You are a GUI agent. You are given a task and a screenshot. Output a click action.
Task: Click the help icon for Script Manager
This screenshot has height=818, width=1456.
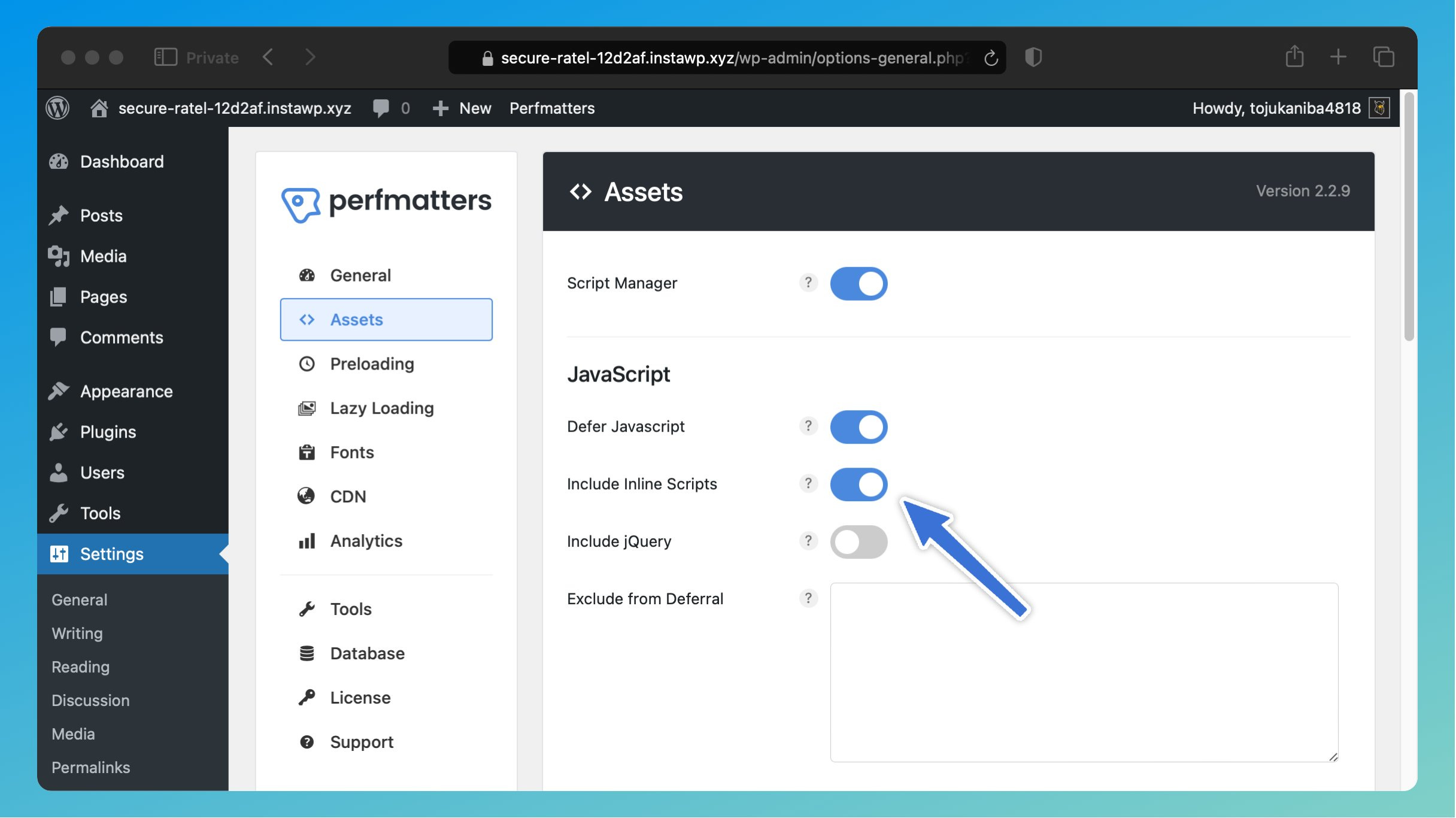[808, 283]
